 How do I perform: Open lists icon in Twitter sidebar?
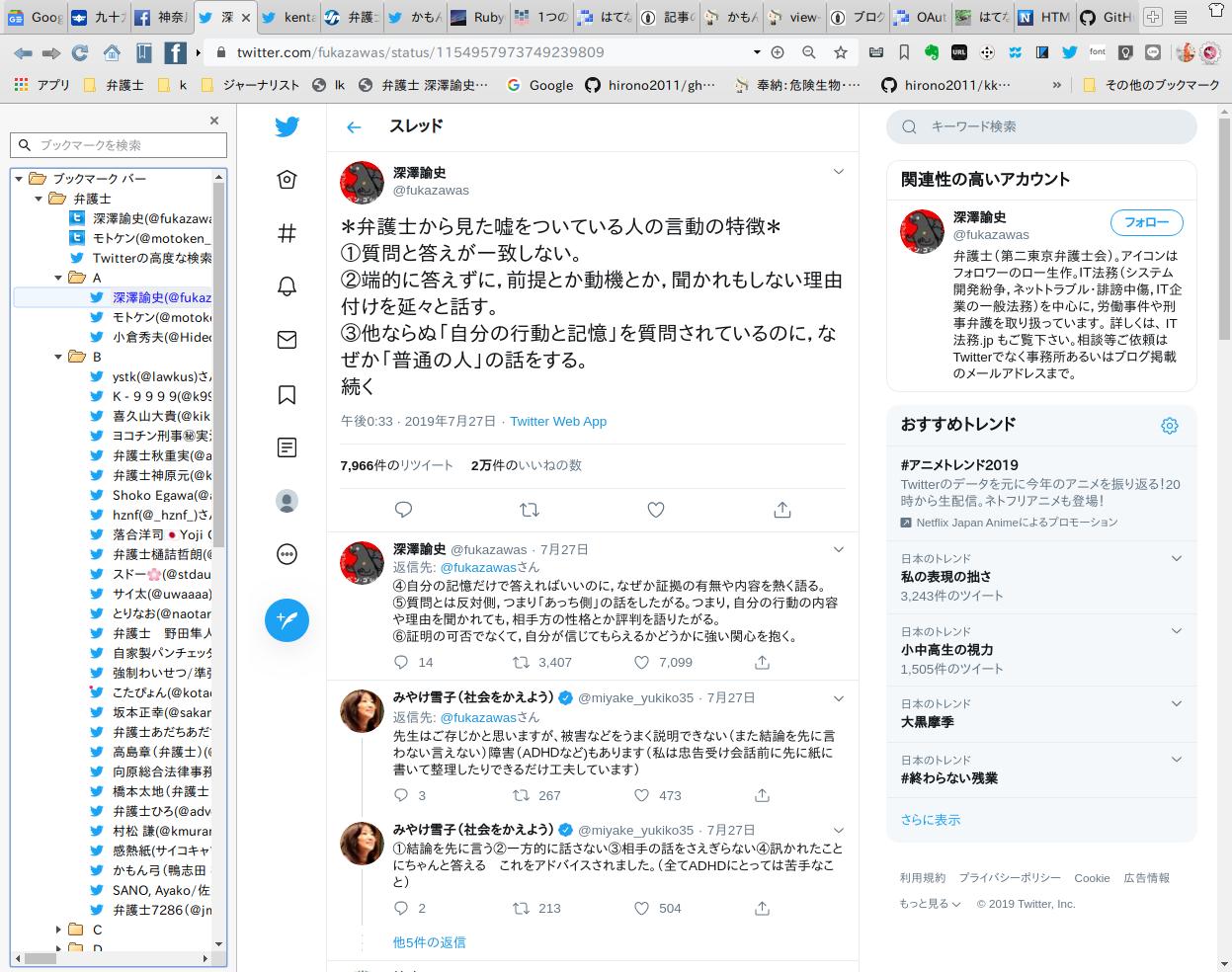coord(287,447)
